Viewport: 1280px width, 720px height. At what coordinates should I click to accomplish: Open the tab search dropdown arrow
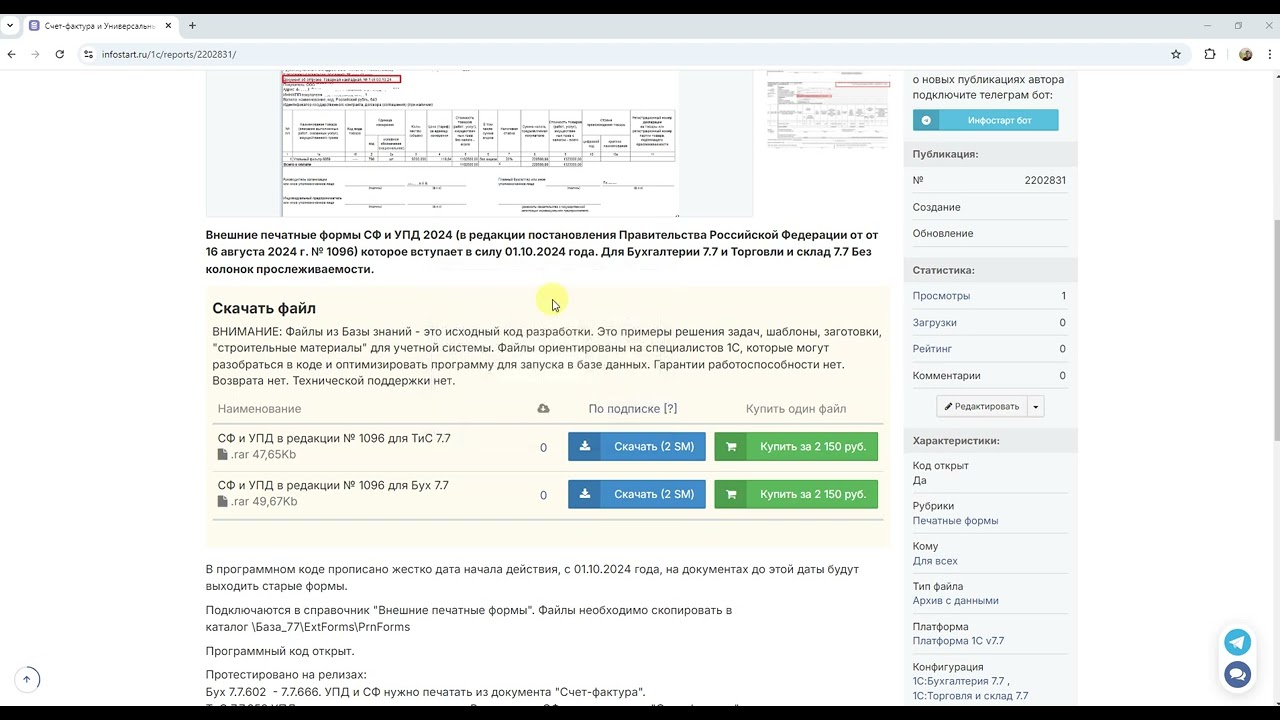click(x=10, y=25)
